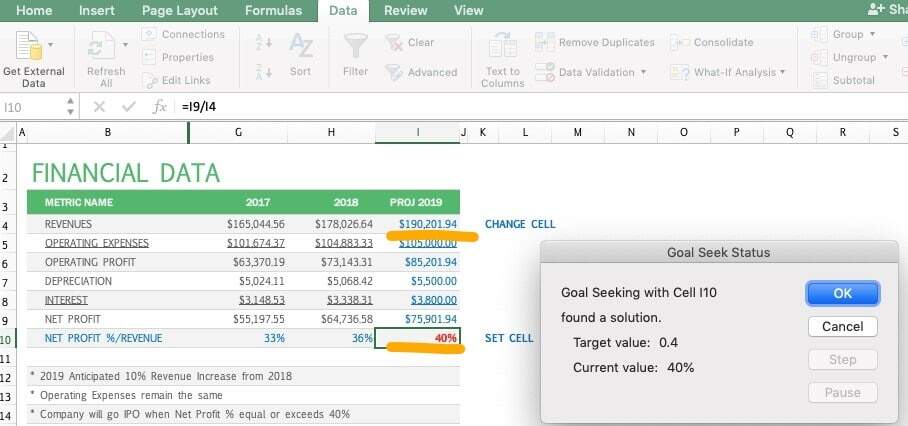Switch to the Insert tab
The height and width of the screenshot is (426, 908).
[x=96, y=10]
